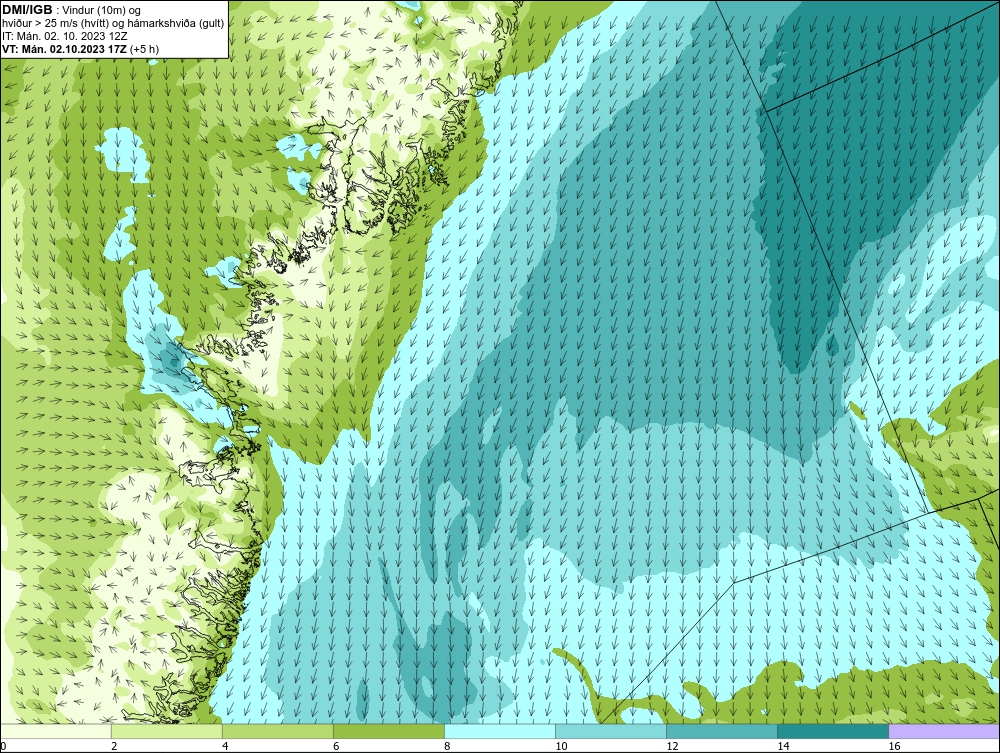Viewport: 1000px width, 753px height.
Task: Click the 10–12 m/s light teal legend swatch
Action: (x=610, y=731)
